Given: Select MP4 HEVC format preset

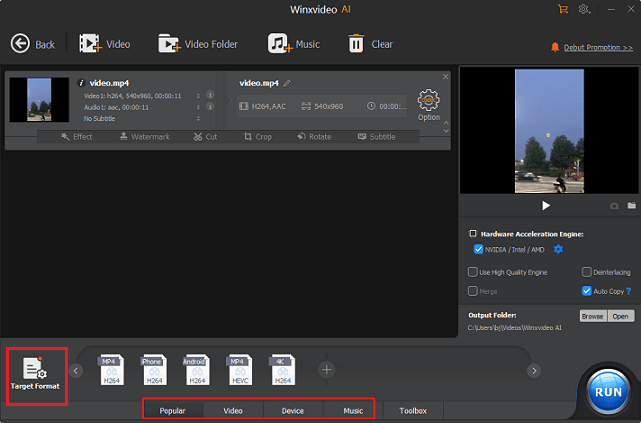Looking at the screenshot, I should click(x=240, y=370).
